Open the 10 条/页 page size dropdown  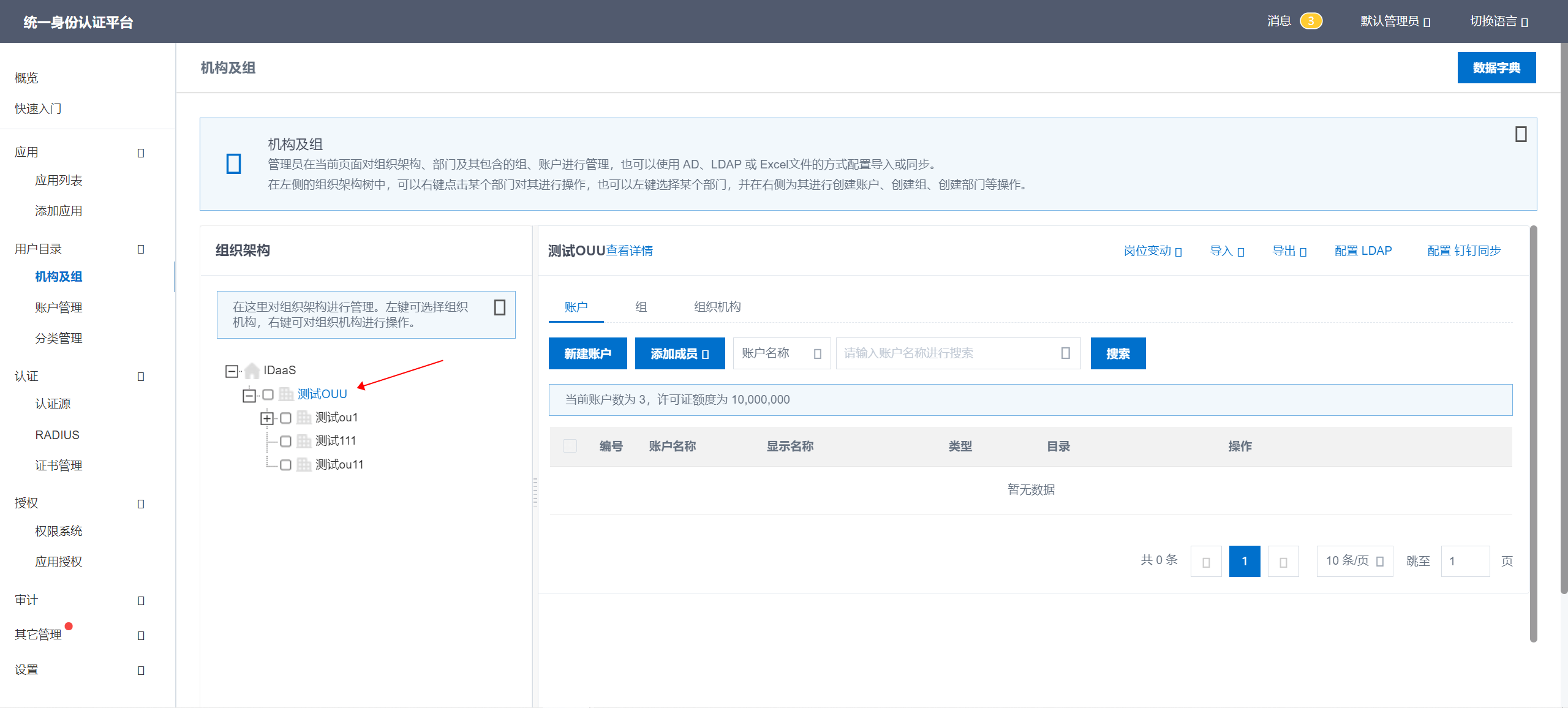coord(1354,562)
